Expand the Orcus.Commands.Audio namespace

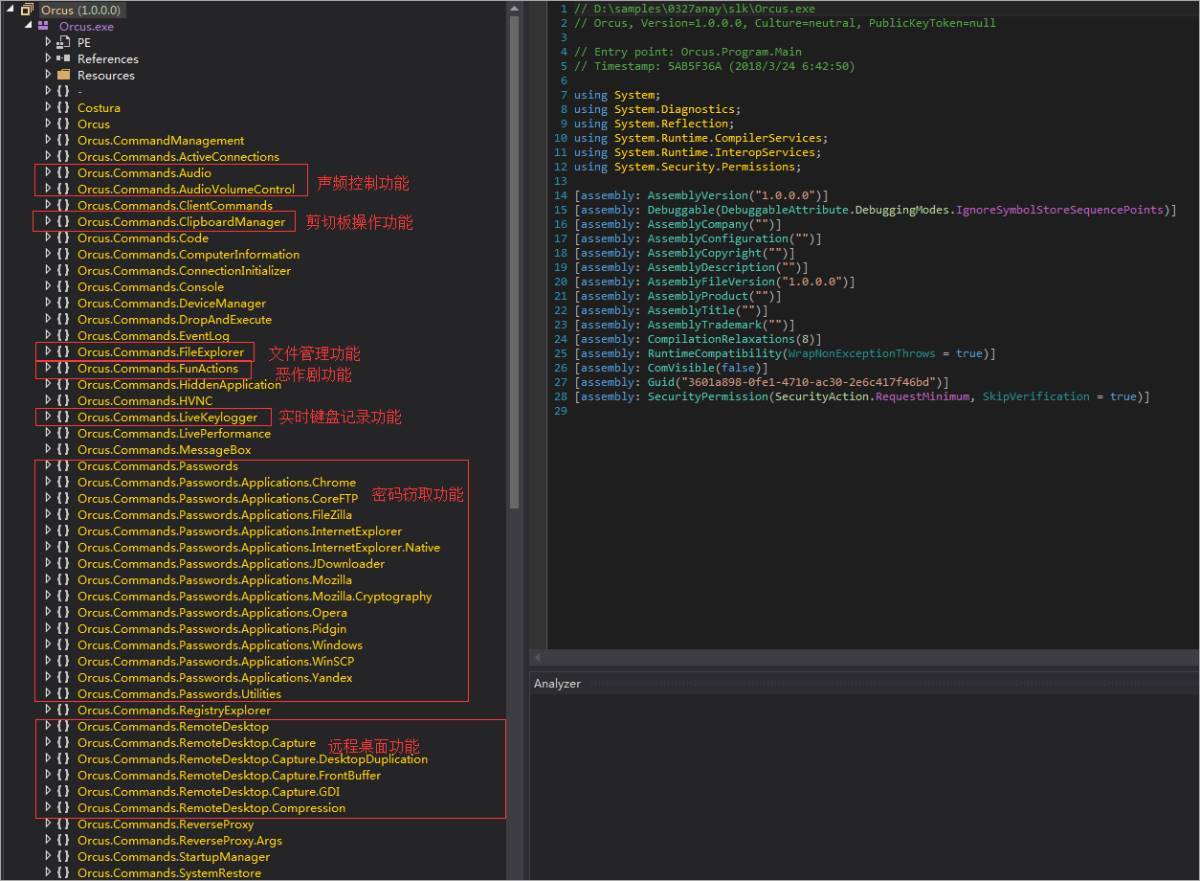(x=47, y=173)
